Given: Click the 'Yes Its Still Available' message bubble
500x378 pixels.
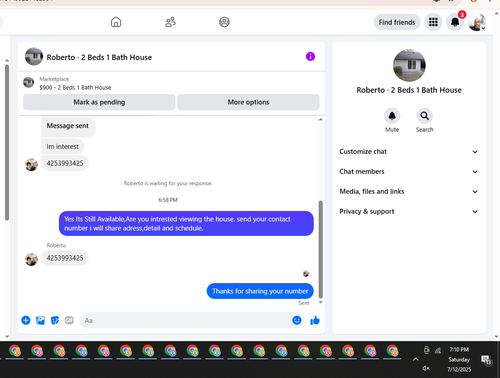Looking at the screenshot, I should [x=186, y=223].
